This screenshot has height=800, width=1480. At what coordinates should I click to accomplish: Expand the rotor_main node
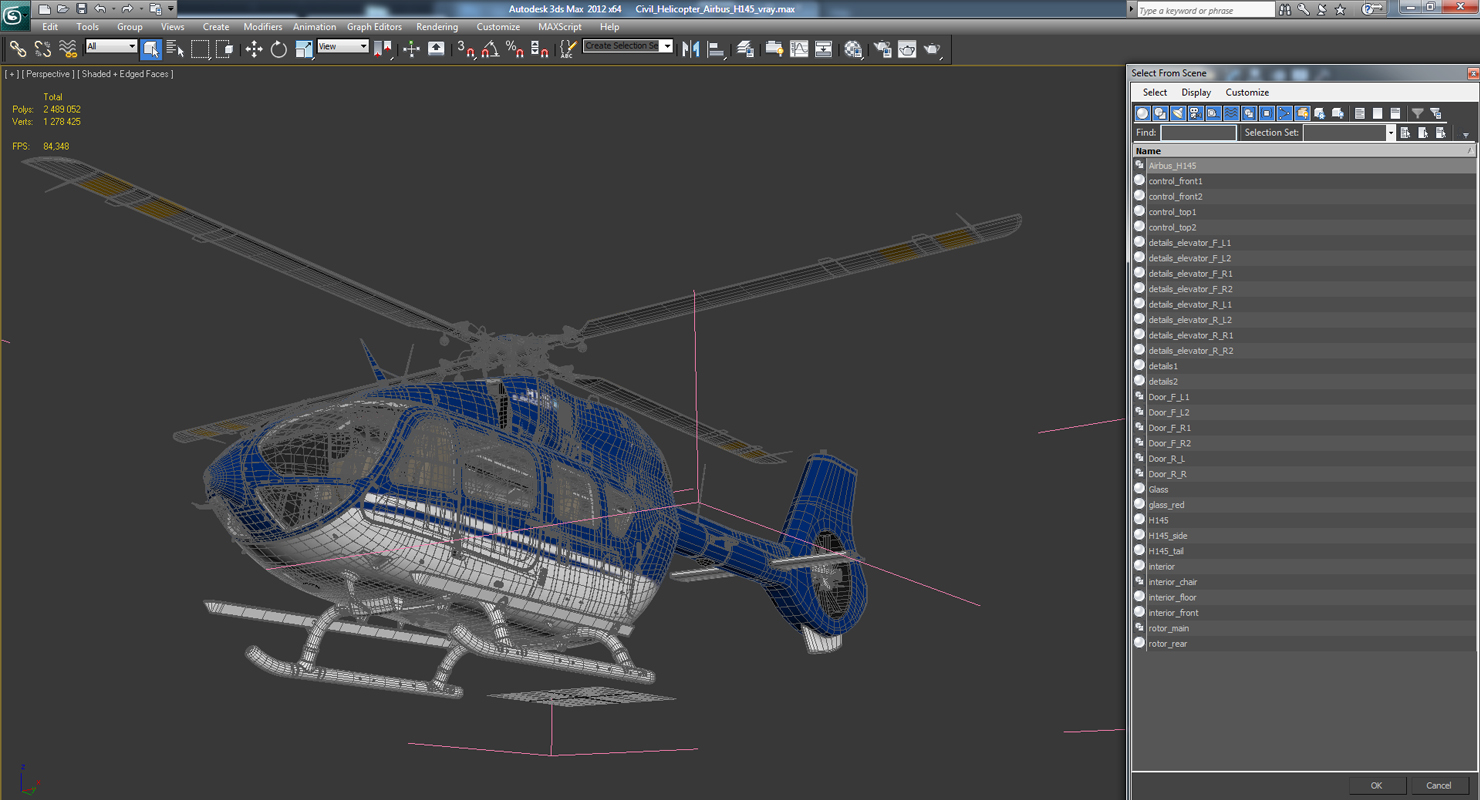pos(1139,627)
